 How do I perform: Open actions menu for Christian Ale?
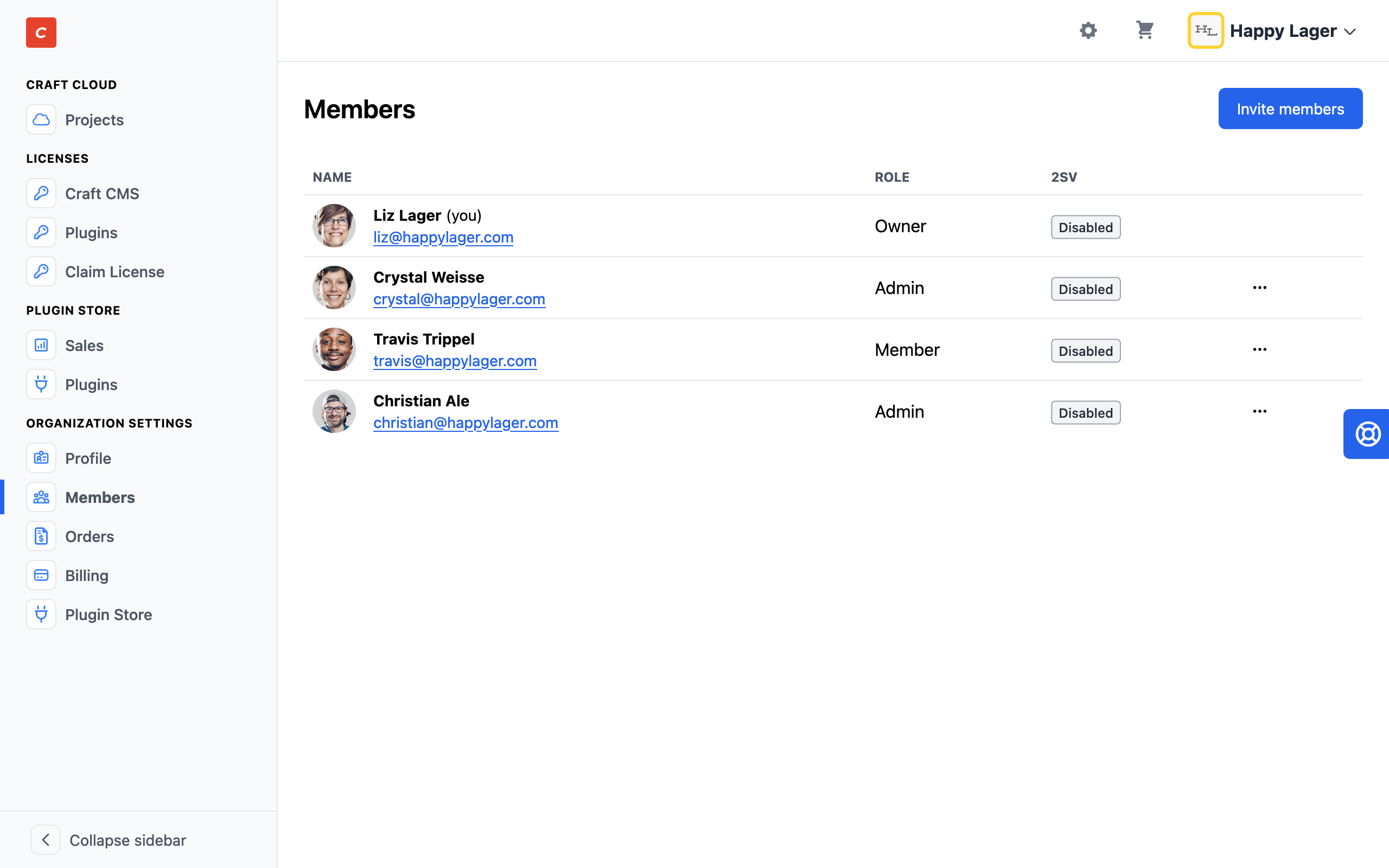(x=1259, y=411)
